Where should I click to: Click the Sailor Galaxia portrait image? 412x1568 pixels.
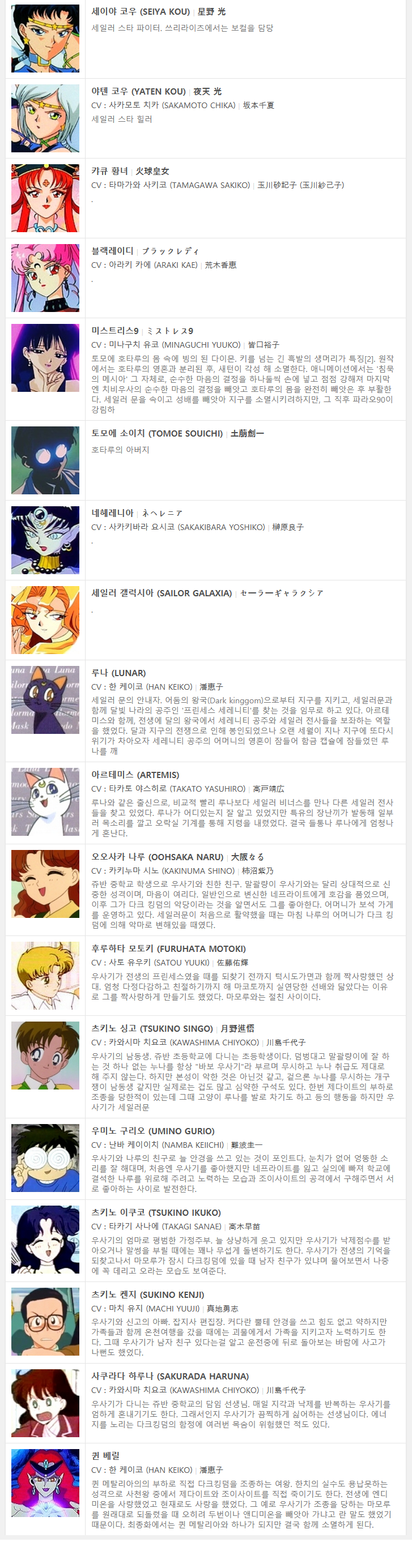tap(45, 619)
